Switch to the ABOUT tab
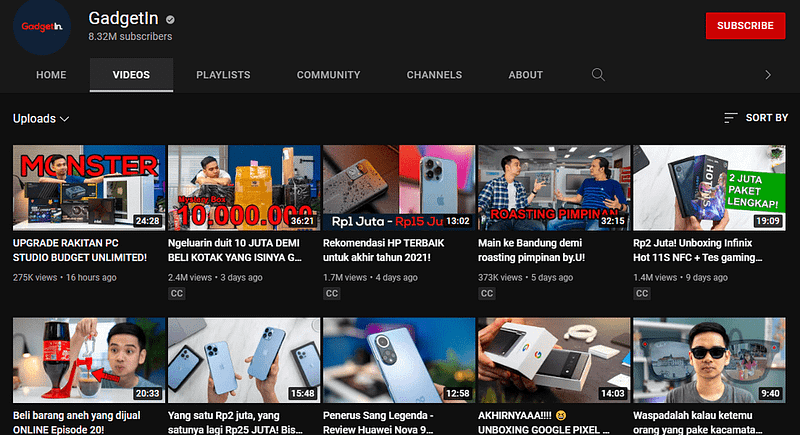This screenshot has width=800, height=435. tap(526, 75)
